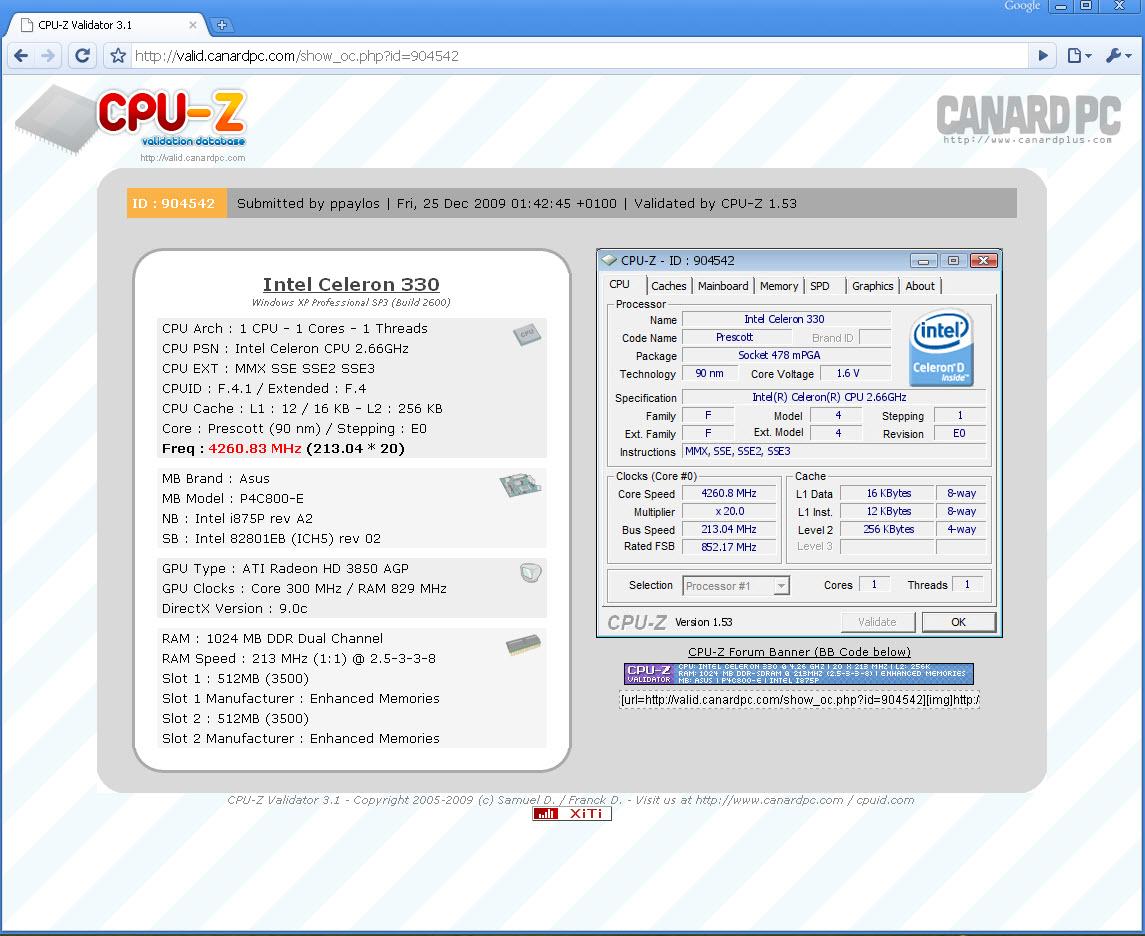The image size is (1145, 936).
Task: Click the MB Model : P4C800-E line
Action: [x=233, y=499]
